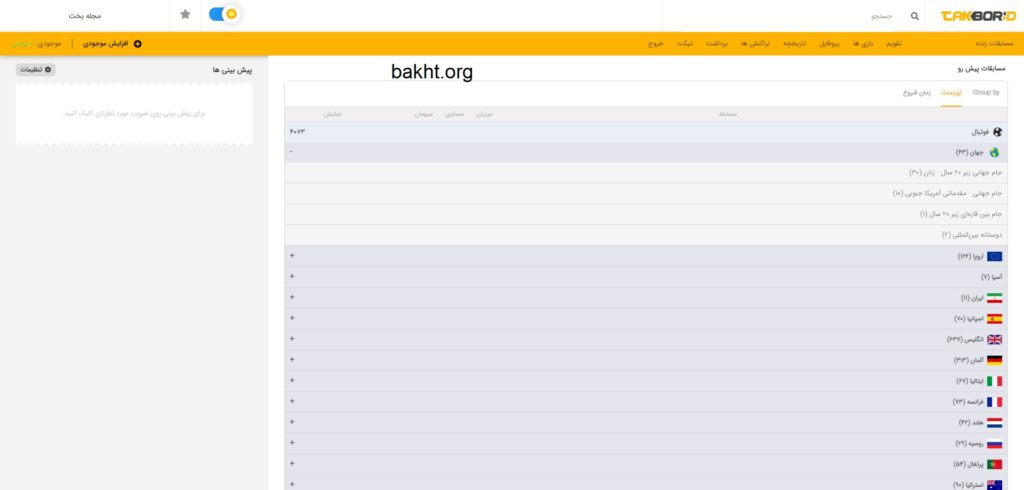Click the Iran flag icon
The height and width of the screenshot is (490, 1024).
994,298
